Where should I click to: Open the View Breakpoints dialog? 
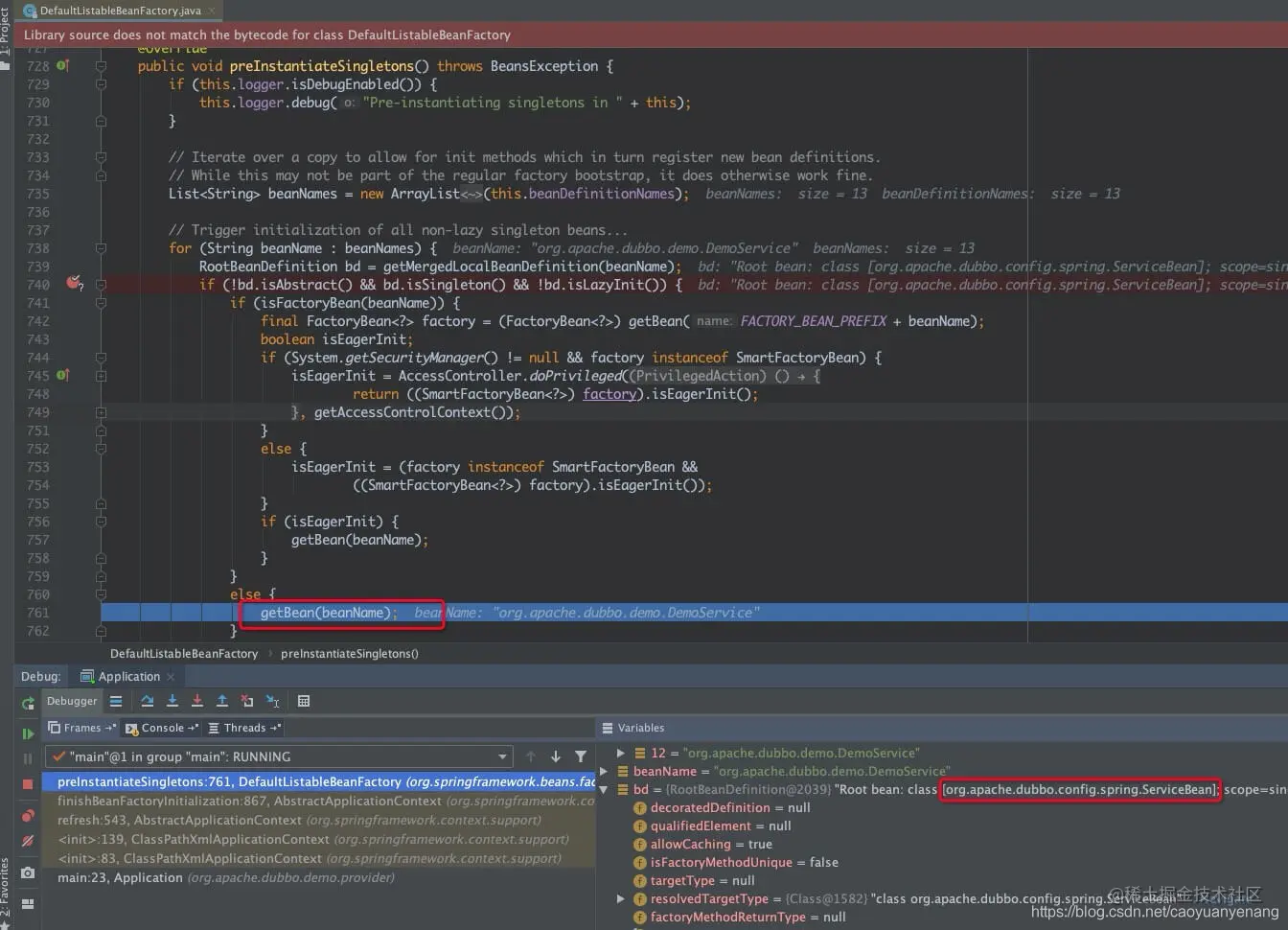click(x=28, y=816)
